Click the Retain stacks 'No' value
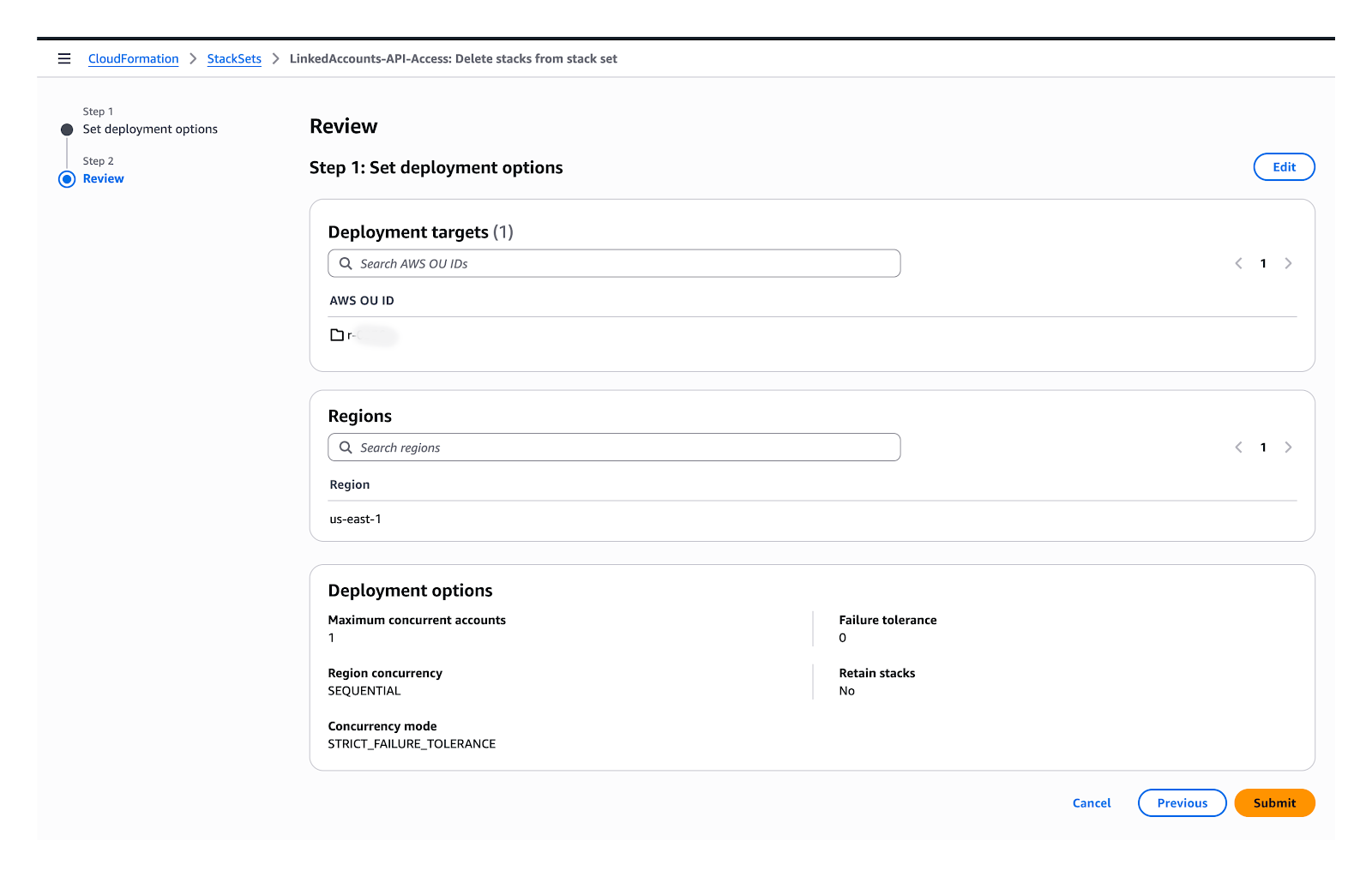The width and height of the screenshot is (1372, 877). click(847, 691)
